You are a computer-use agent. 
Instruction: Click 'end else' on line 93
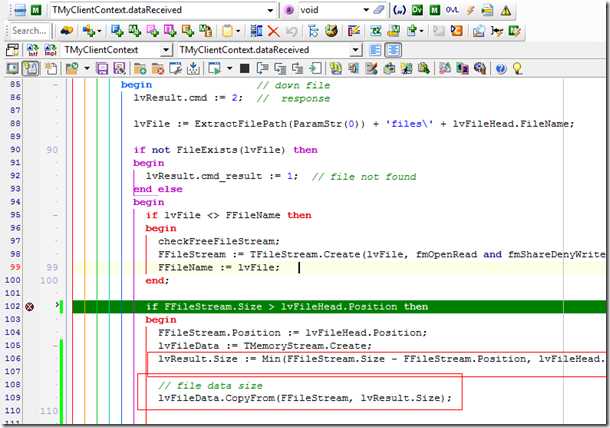click(158, 189)
